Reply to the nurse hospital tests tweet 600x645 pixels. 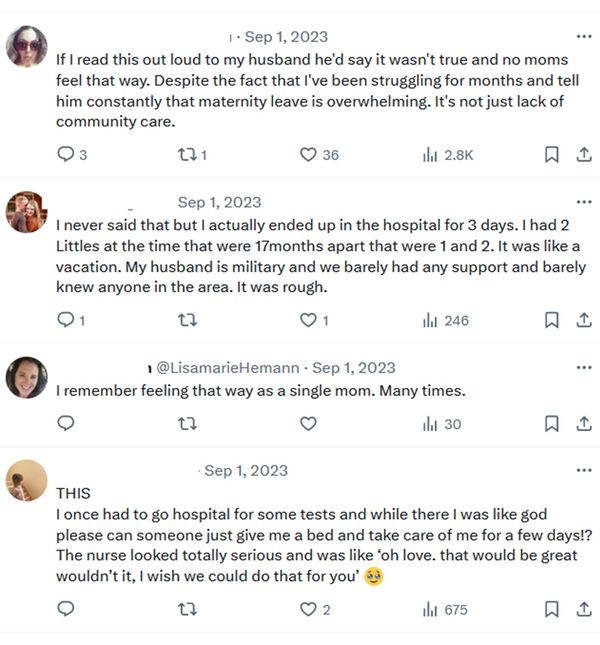click(66, 609)
